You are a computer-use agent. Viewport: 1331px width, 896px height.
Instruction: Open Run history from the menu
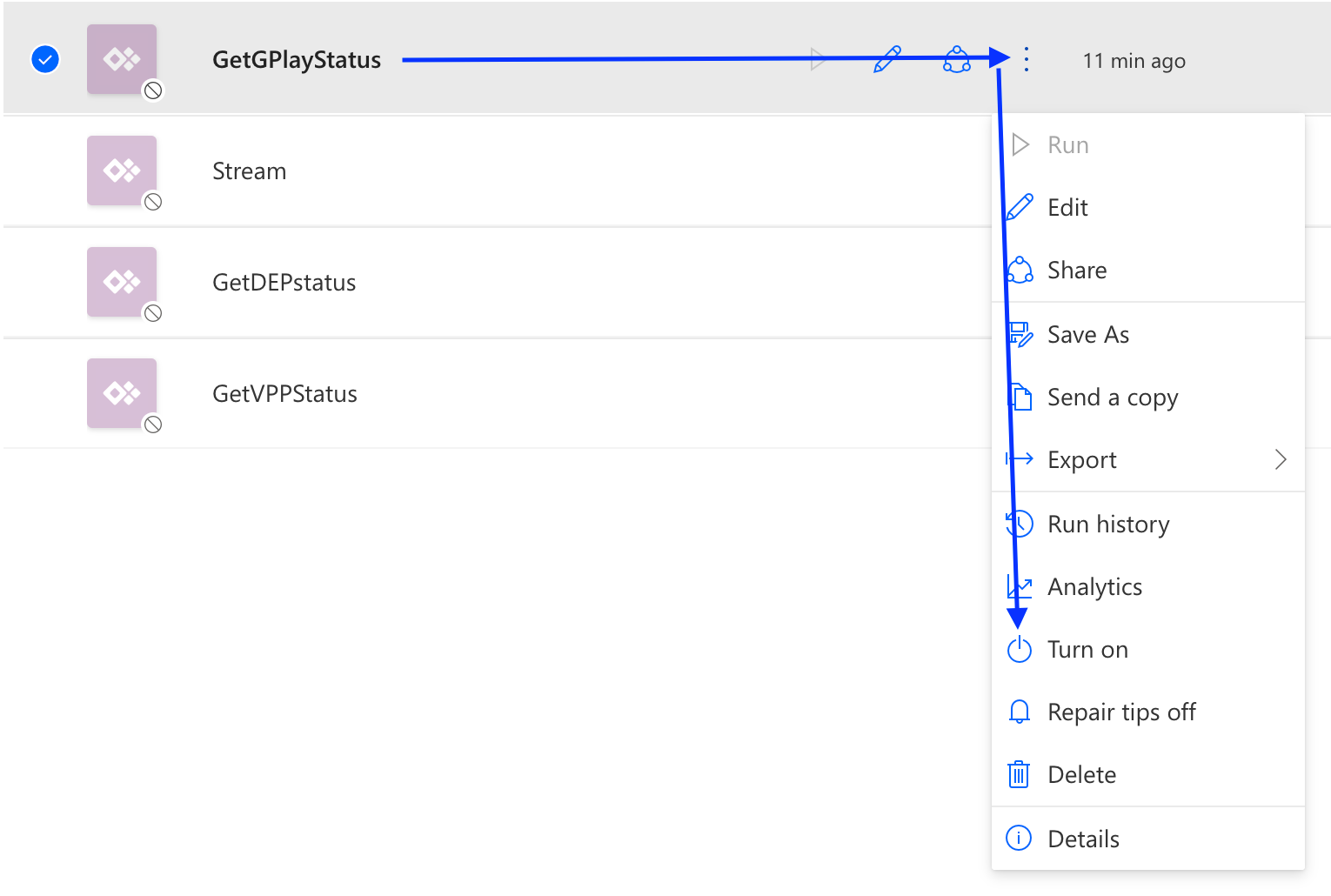click(x=1108, y=525)
